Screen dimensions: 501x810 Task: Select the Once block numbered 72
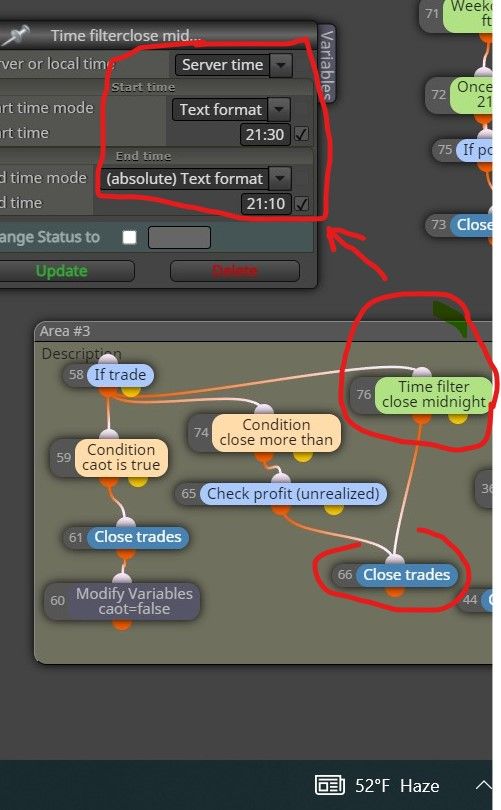(x=459, y=95)
